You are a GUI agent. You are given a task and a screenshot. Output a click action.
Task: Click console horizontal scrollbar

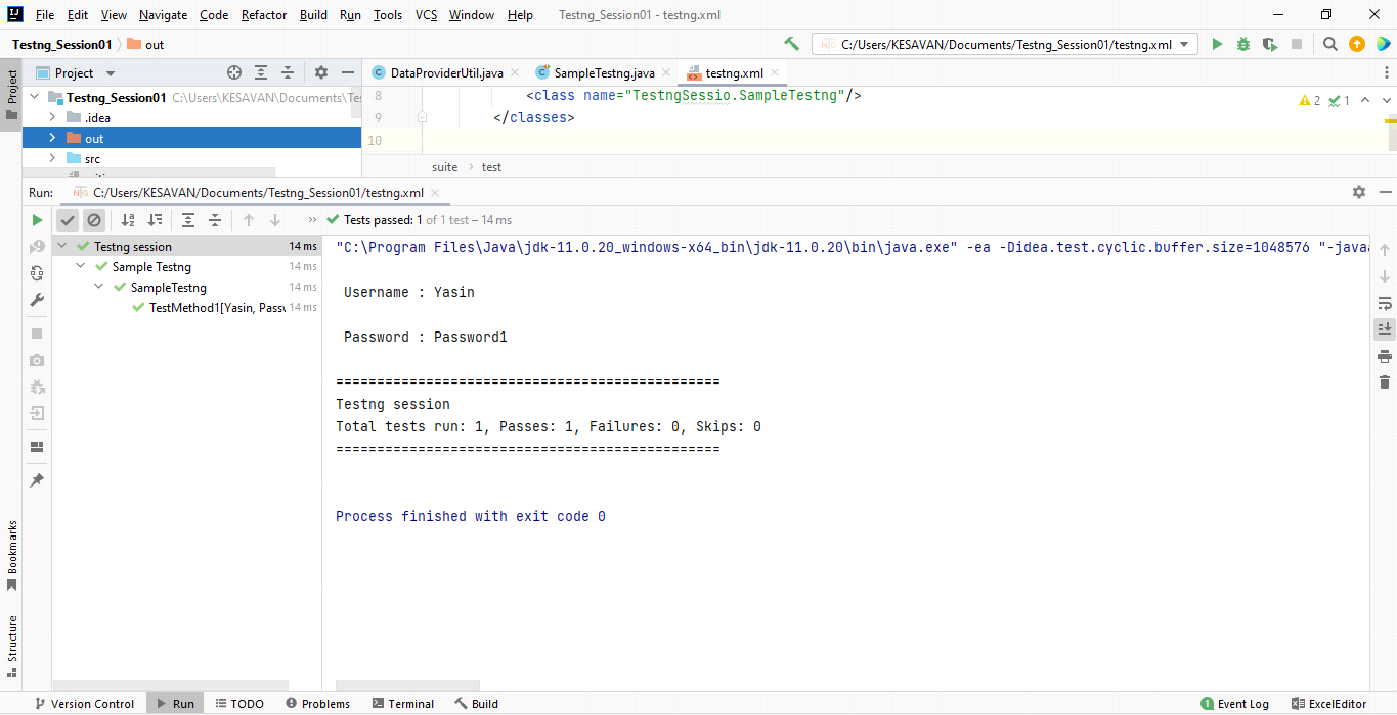click(408, 686)
